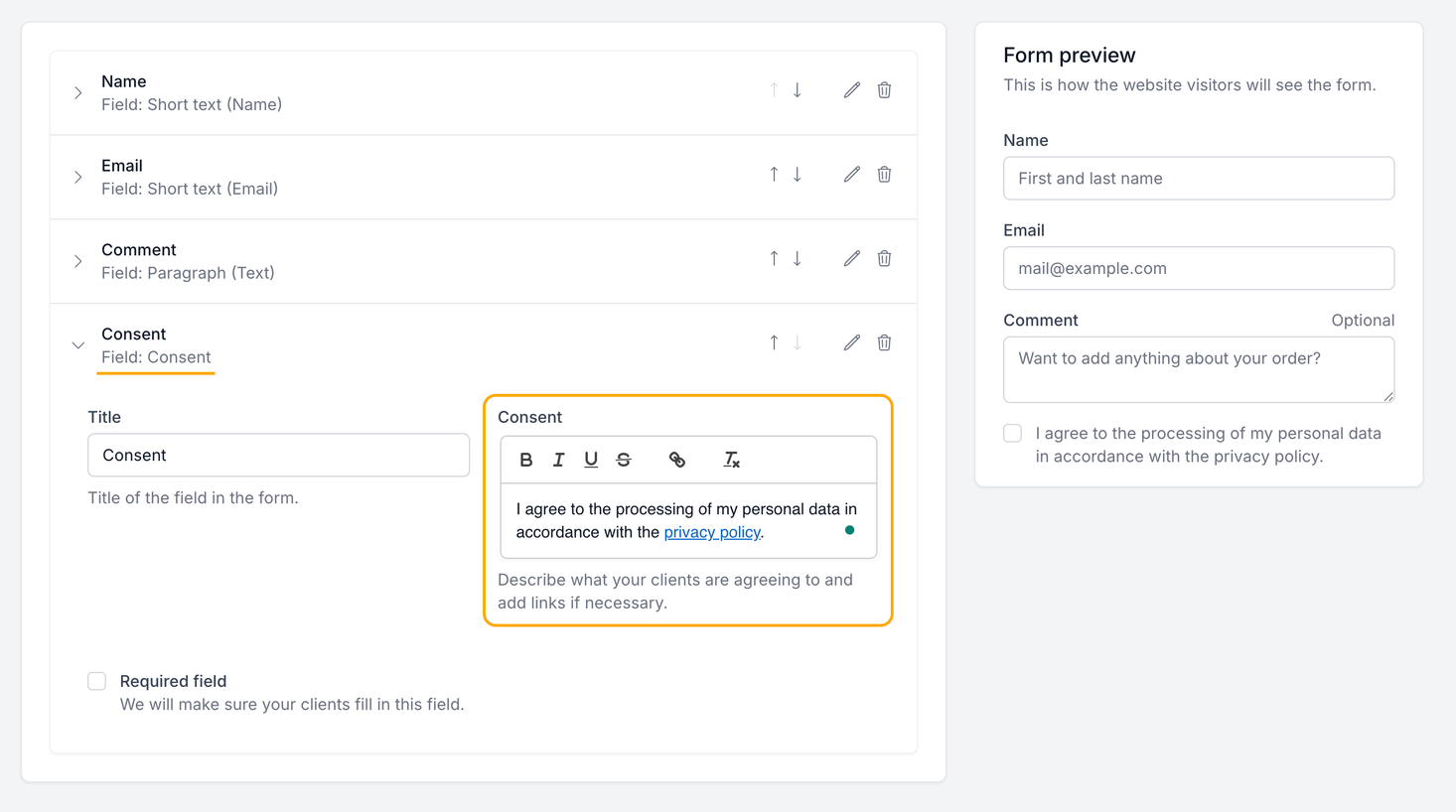Clear text formatting in Consent editor
The height and width of the screenshot is (812, 1456).
pos(732,460)
